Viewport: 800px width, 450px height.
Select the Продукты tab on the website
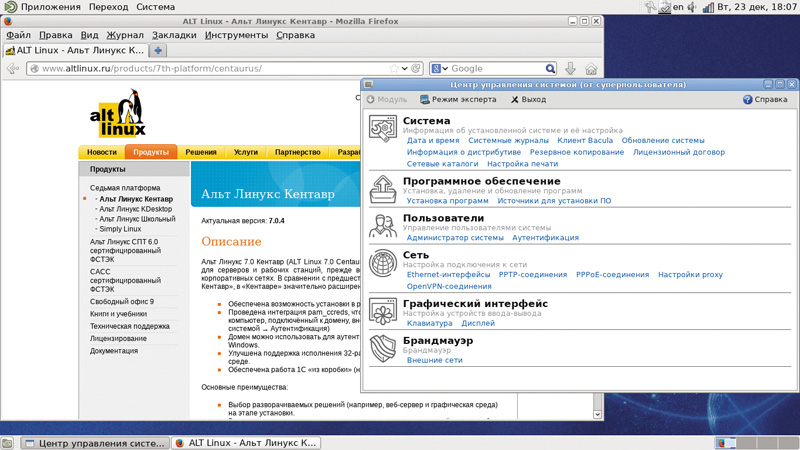[x=151, y=152]
